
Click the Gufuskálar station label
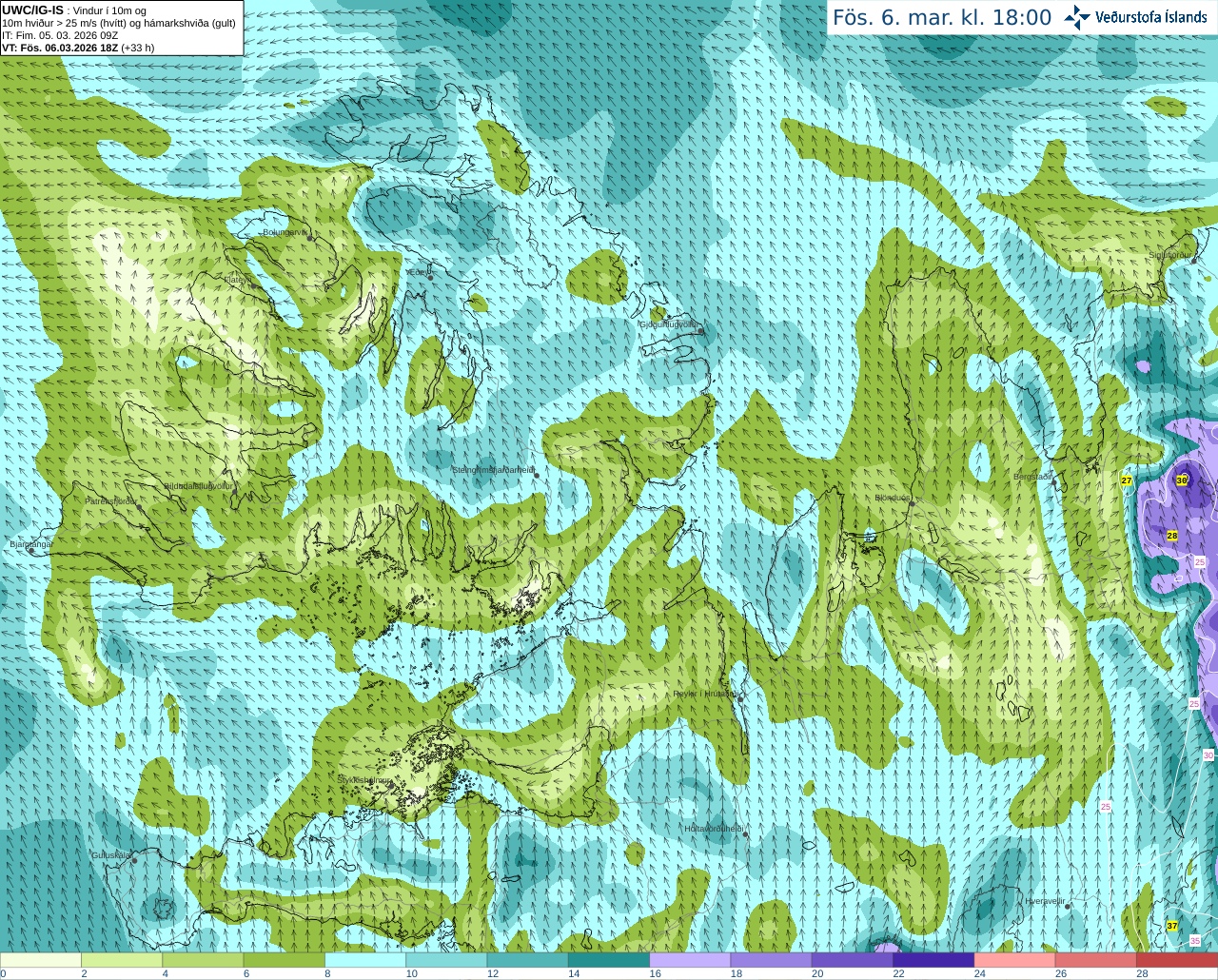pyautogui.click(x=110, y=854)
